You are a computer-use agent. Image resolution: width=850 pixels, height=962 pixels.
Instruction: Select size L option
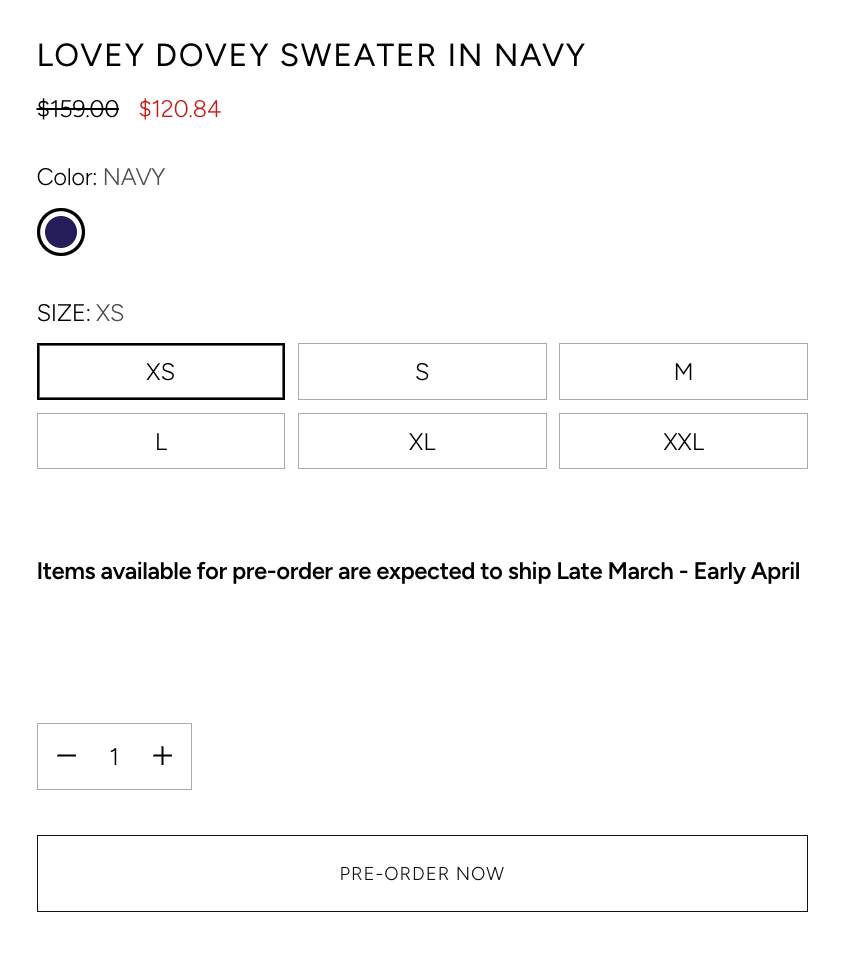tap(161, 441)
